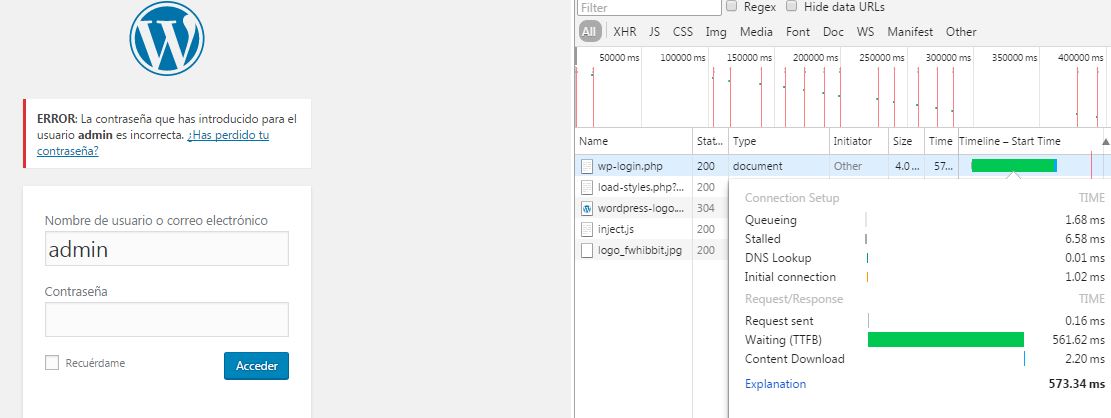Click the Timeline sort arrow

tap(1105, 142)
